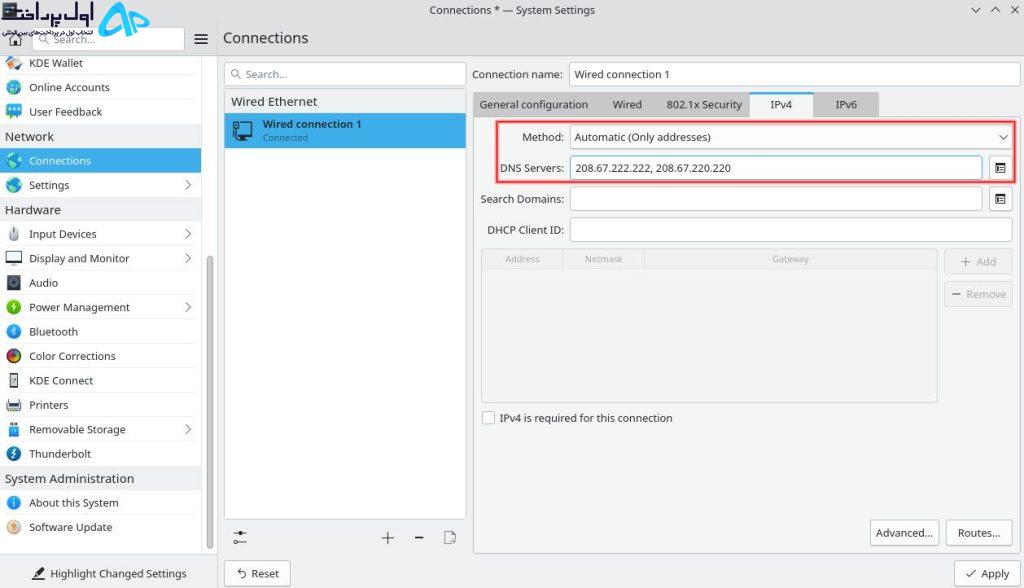Click the Power Management icon
Screen dimensions: 1024x588
(13, 307)
